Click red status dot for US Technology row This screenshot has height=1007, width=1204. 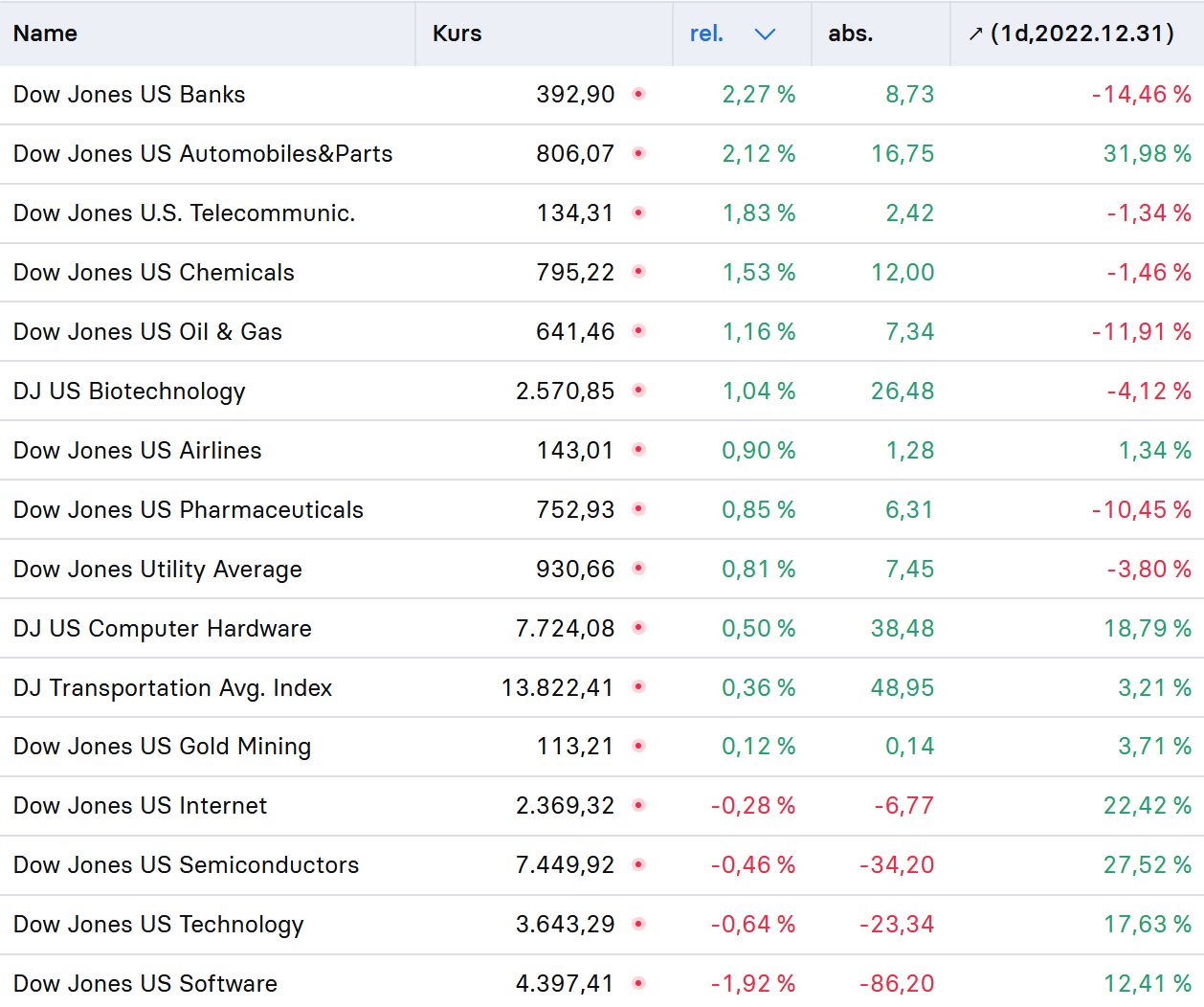coord(639,924)
